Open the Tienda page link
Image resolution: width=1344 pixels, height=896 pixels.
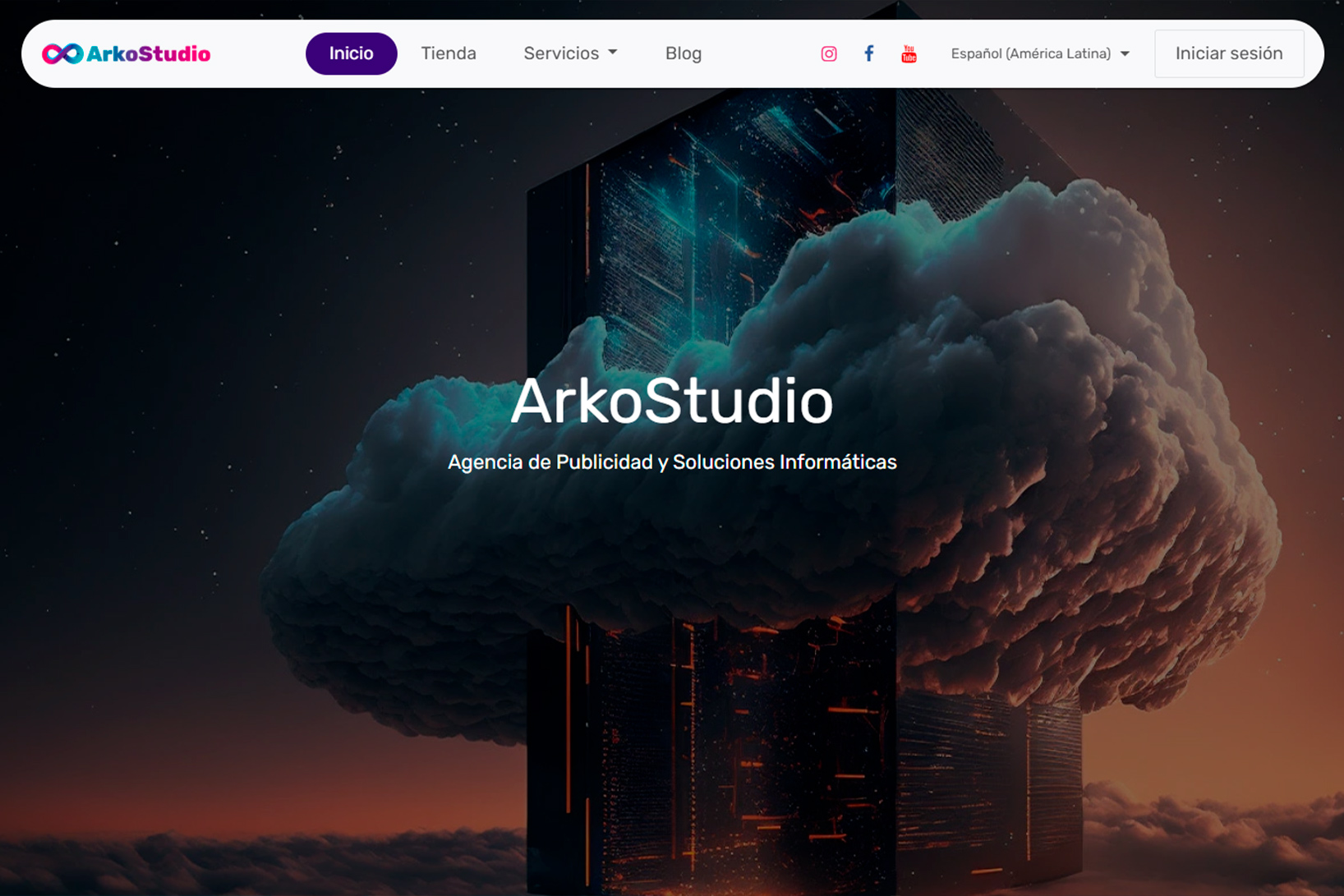point(449,53)
